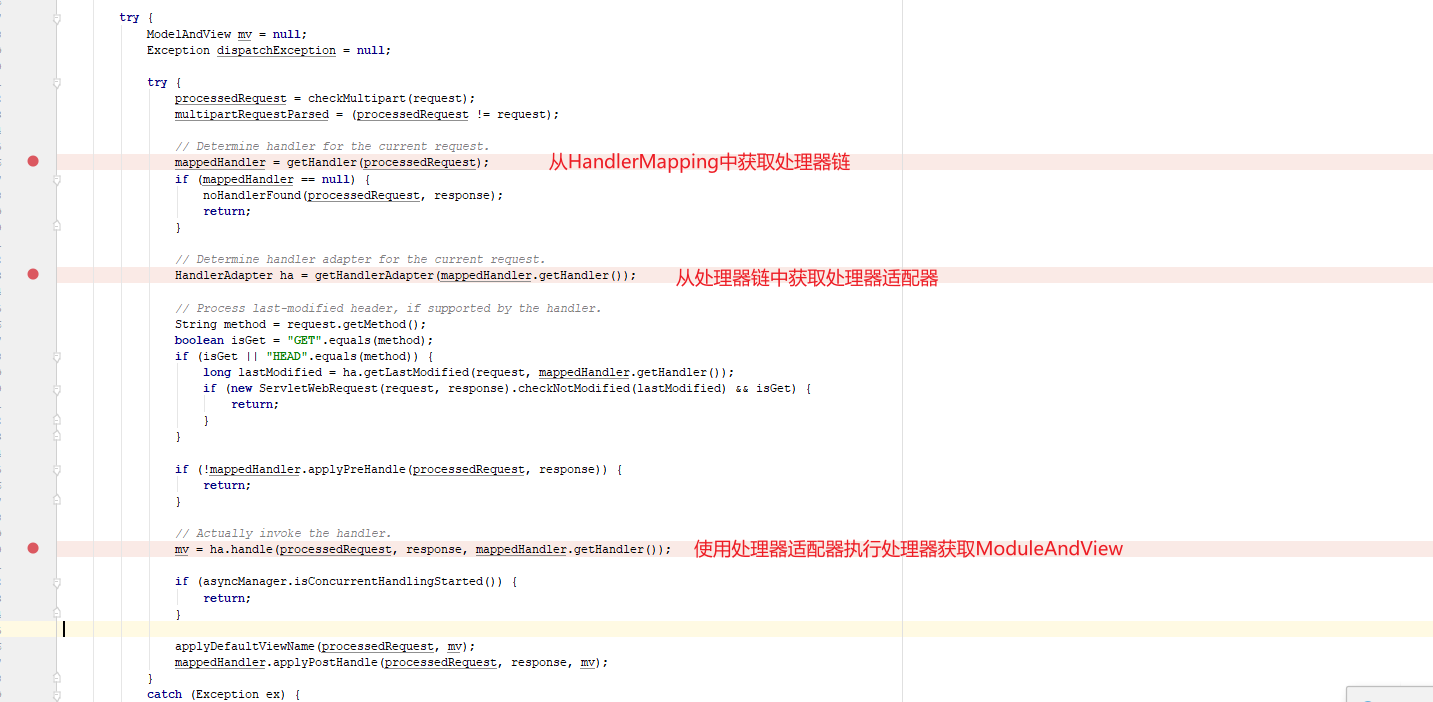
Task: Fold the inner try block
Action: pyautogui.click(x=57, y=83)
